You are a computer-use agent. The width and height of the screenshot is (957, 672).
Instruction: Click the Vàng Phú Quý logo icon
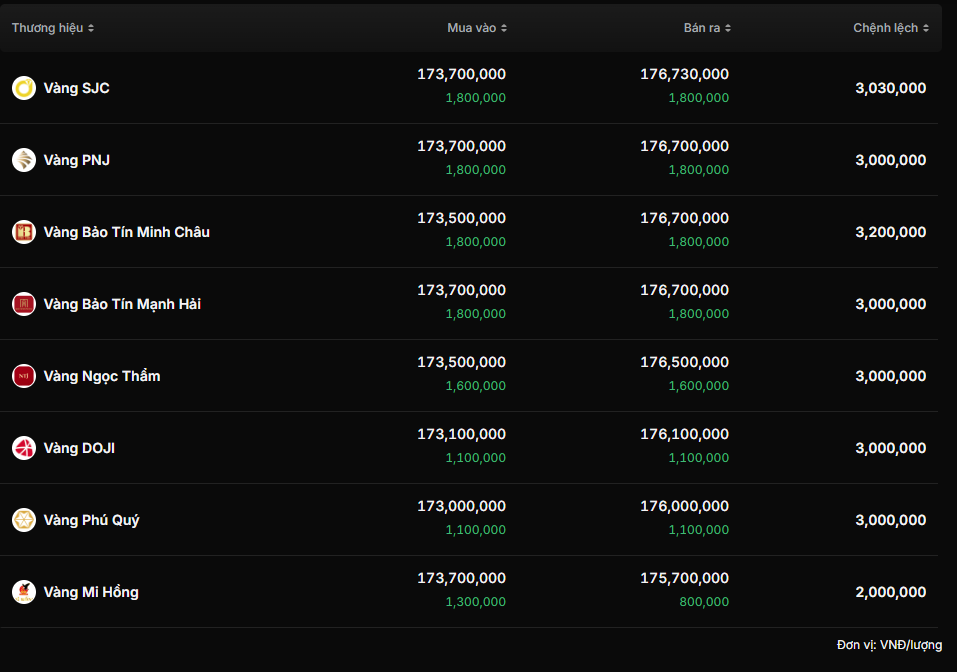[24, 520]
